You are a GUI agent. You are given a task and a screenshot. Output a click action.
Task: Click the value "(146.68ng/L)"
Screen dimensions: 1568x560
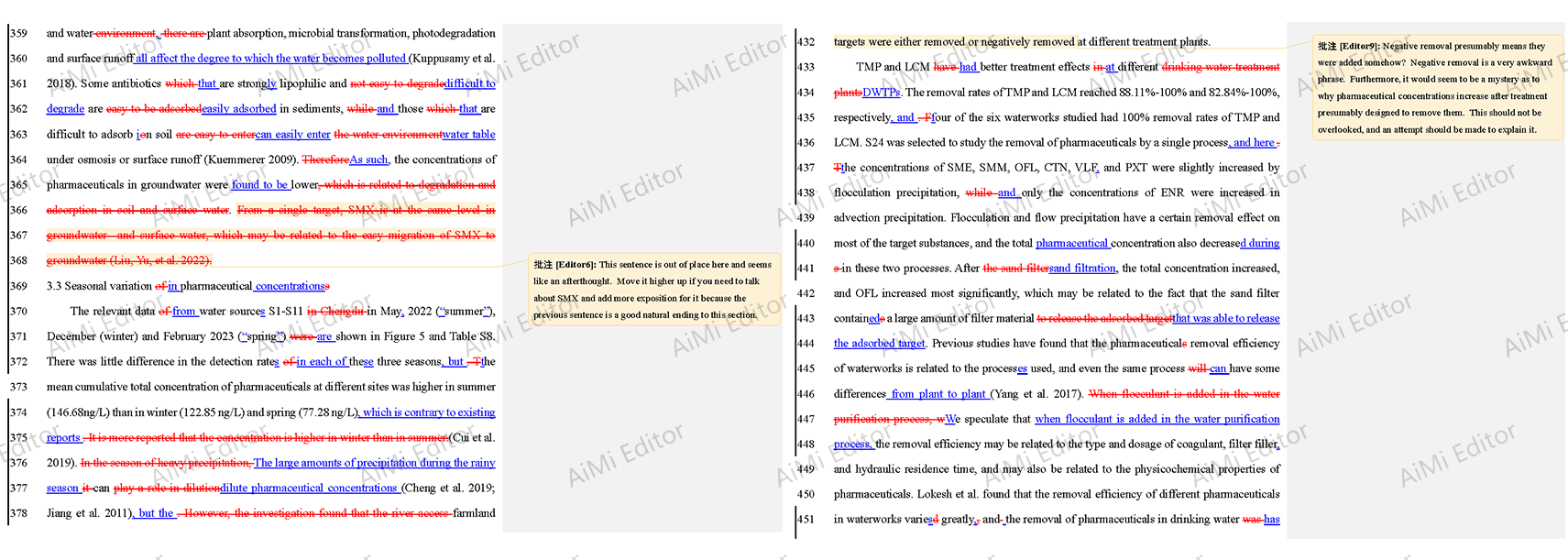[78, 412]
